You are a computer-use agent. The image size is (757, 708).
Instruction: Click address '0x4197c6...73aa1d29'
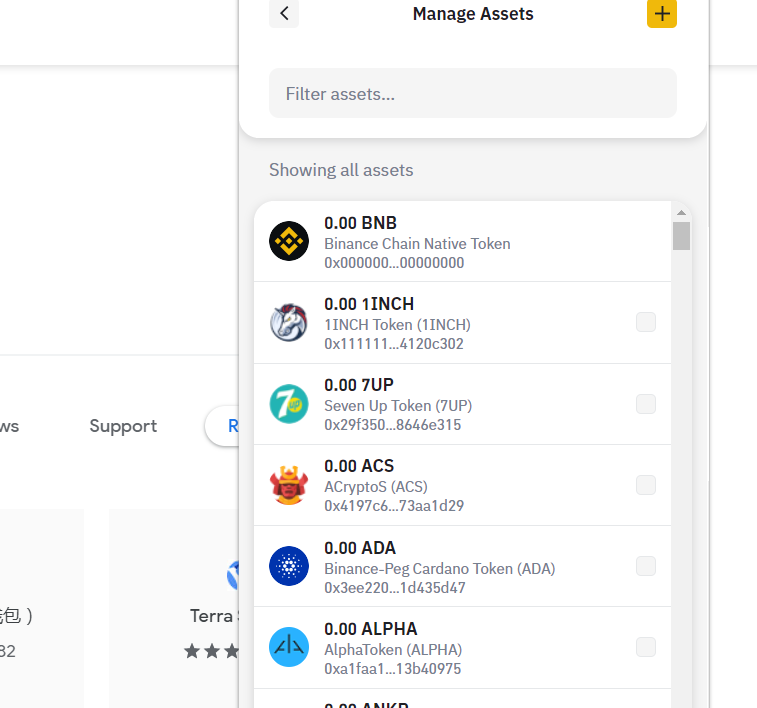pyautogui.click(x=394, y=506)
